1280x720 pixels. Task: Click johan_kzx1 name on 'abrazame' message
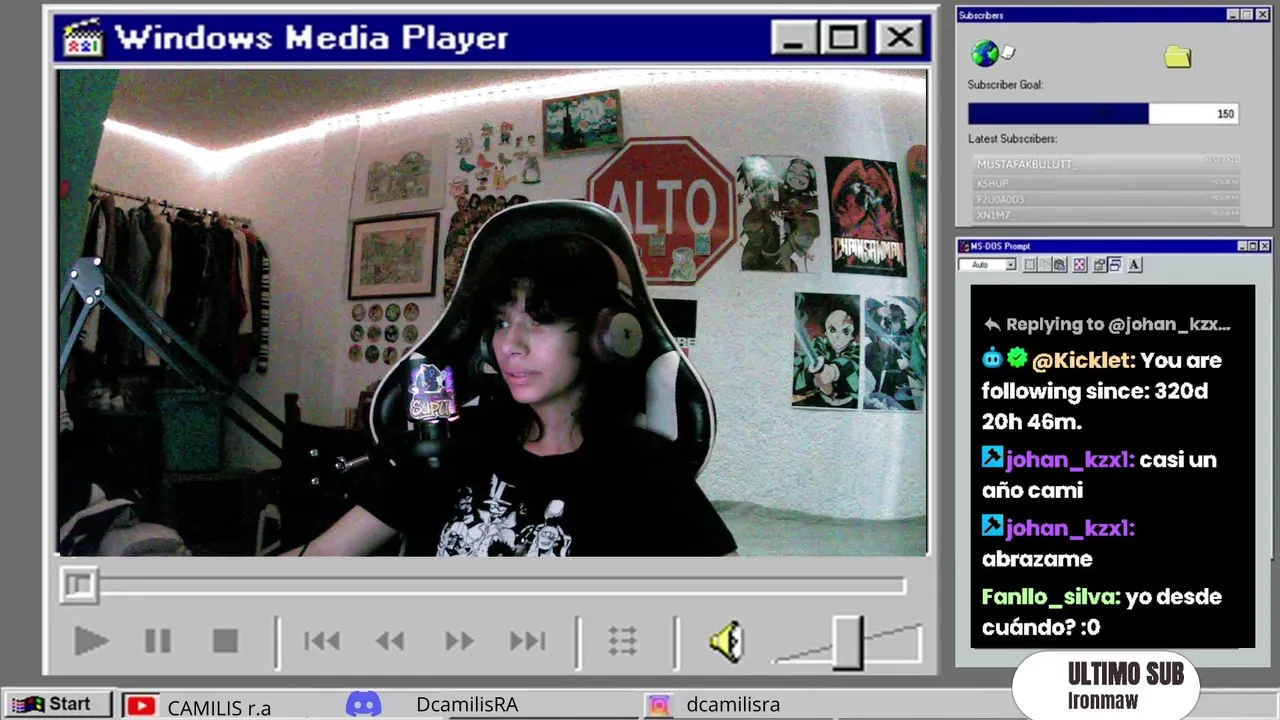(x=1070, y=528)
